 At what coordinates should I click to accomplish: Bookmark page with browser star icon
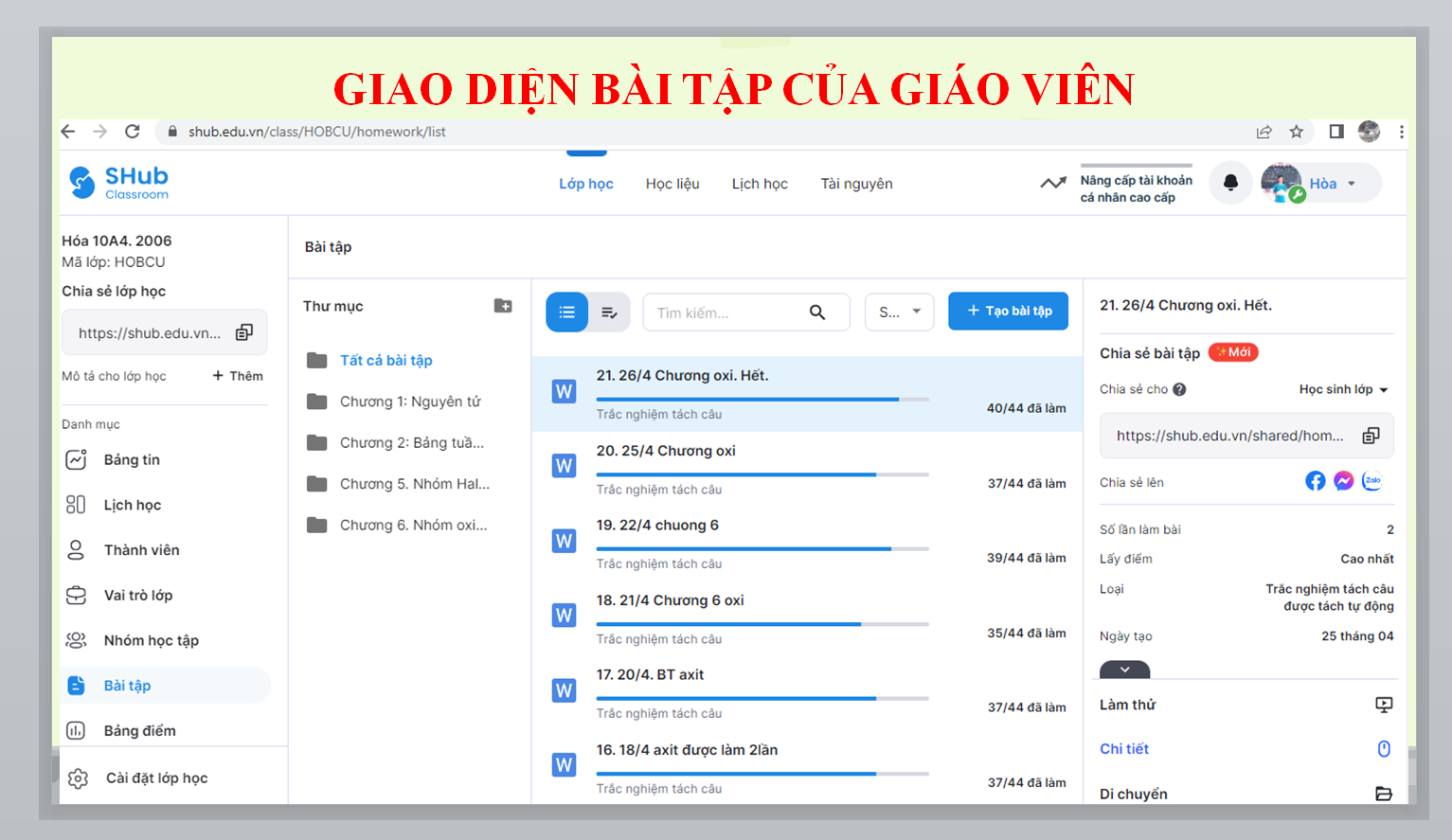click(x=1297, y=132)
